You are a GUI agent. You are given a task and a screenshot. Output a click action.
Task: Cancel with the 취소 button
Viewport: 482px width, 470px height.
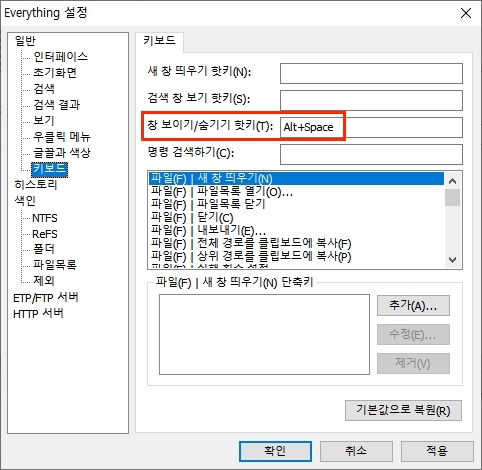click(x=356, y=451)
